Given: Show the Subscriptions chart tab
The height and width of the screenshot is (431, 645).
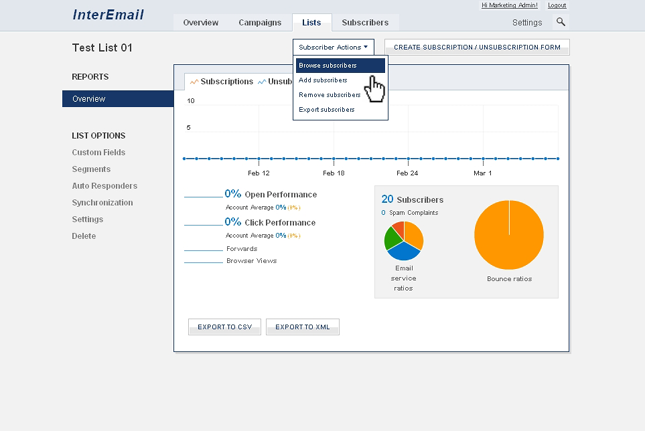Looking at the screenshot, I should [x=220, y=82].
